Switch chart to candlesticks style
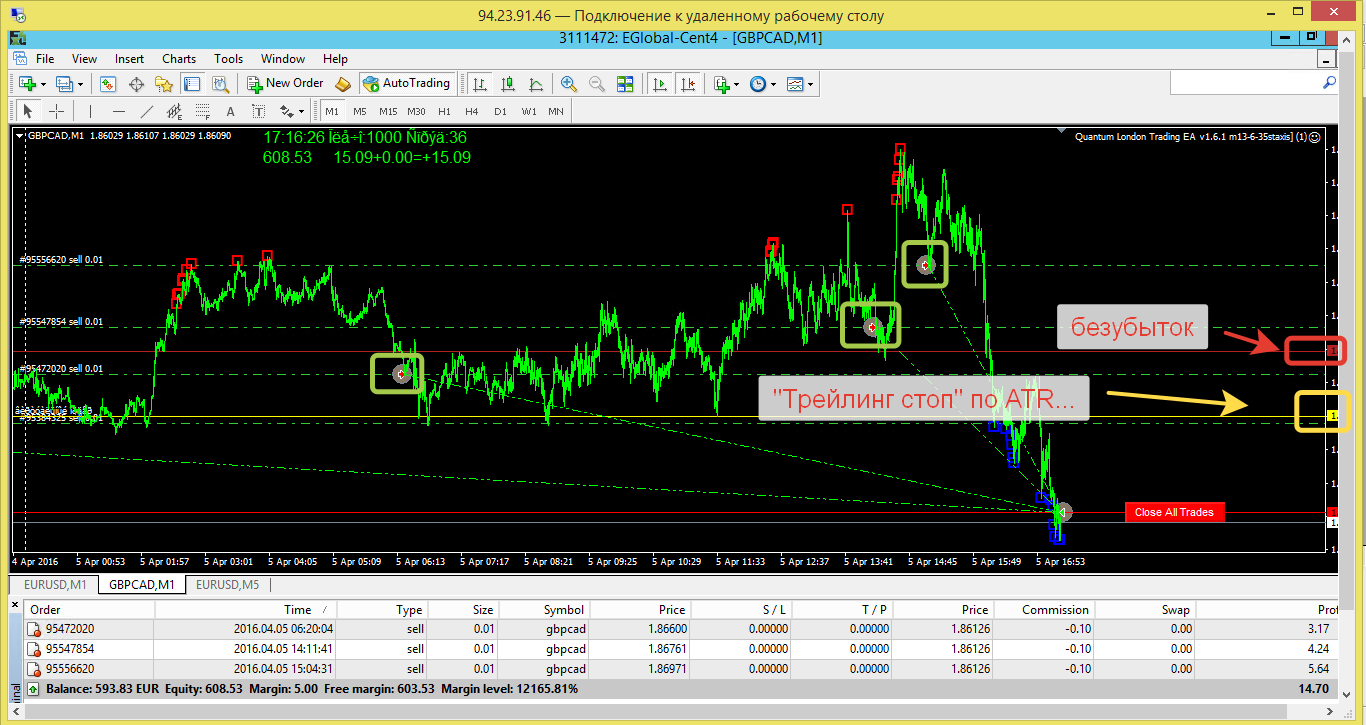The image size is (1366, 725). (508, 84)
